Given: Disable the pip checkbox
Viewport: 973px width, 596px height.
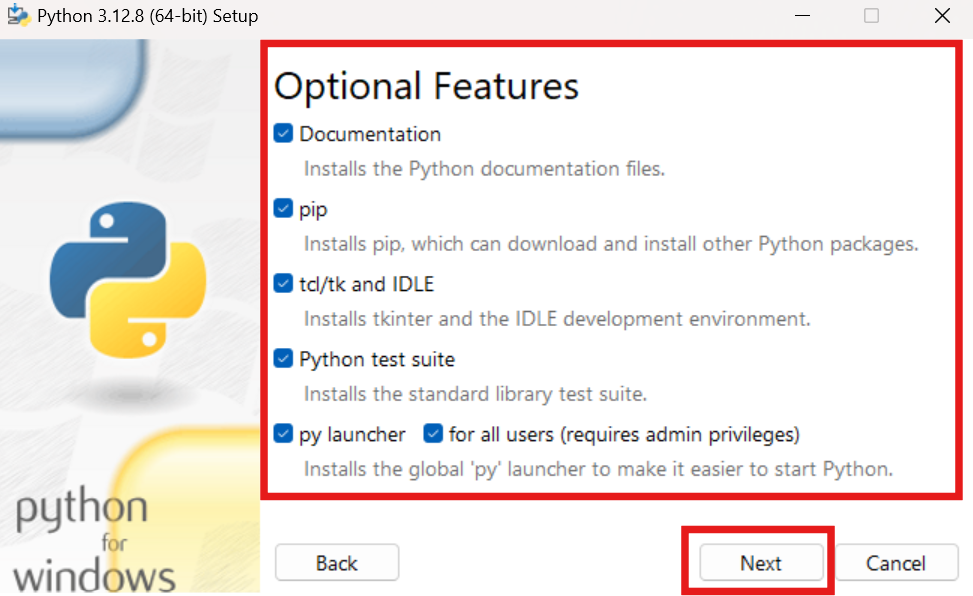Looking at the screenshot, I should tap(283, 209).
